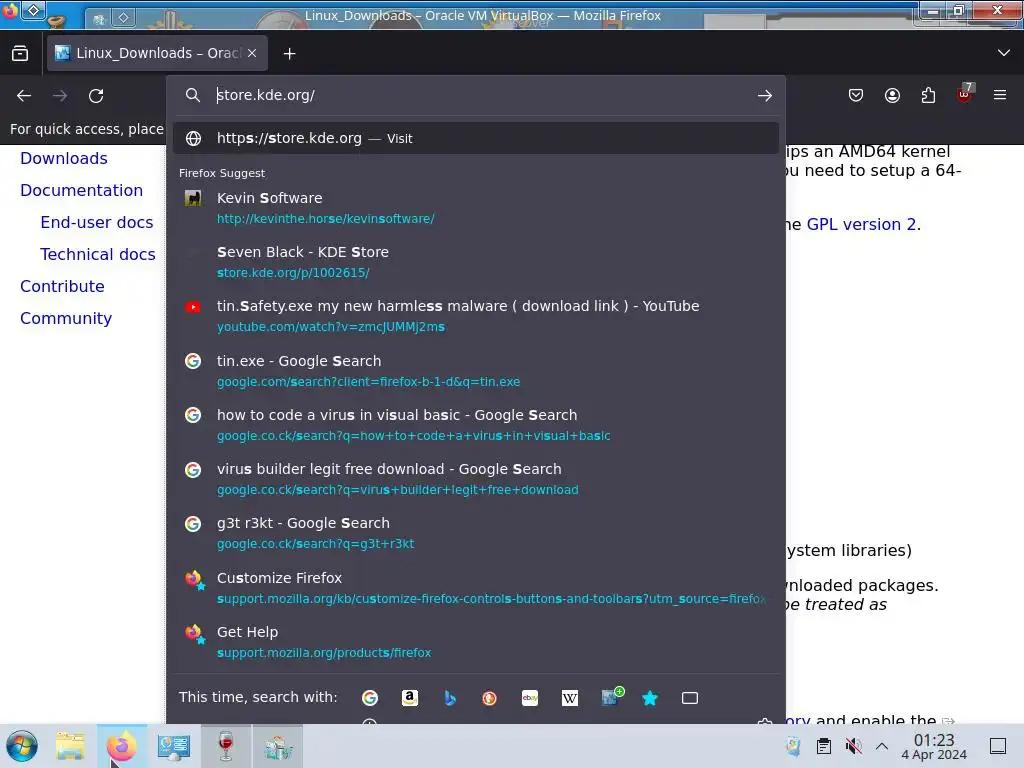Add the VirtualBox site search engine

coord(612,697)
